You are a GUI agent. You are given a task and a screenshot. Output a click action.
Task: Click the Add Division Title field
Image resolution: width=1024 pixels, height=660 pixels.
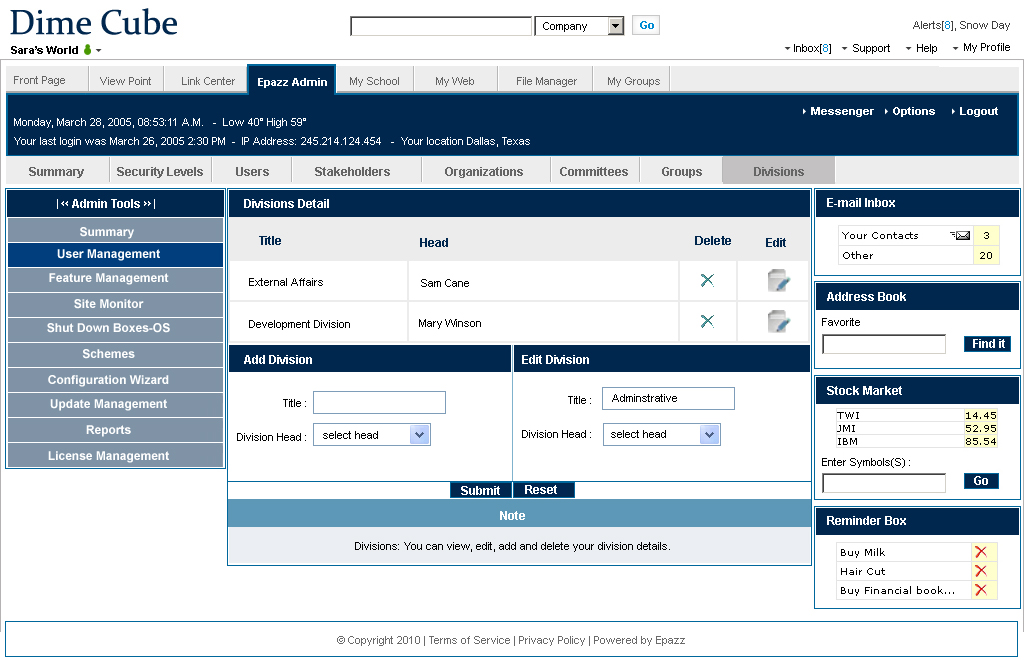click(379, 402)
